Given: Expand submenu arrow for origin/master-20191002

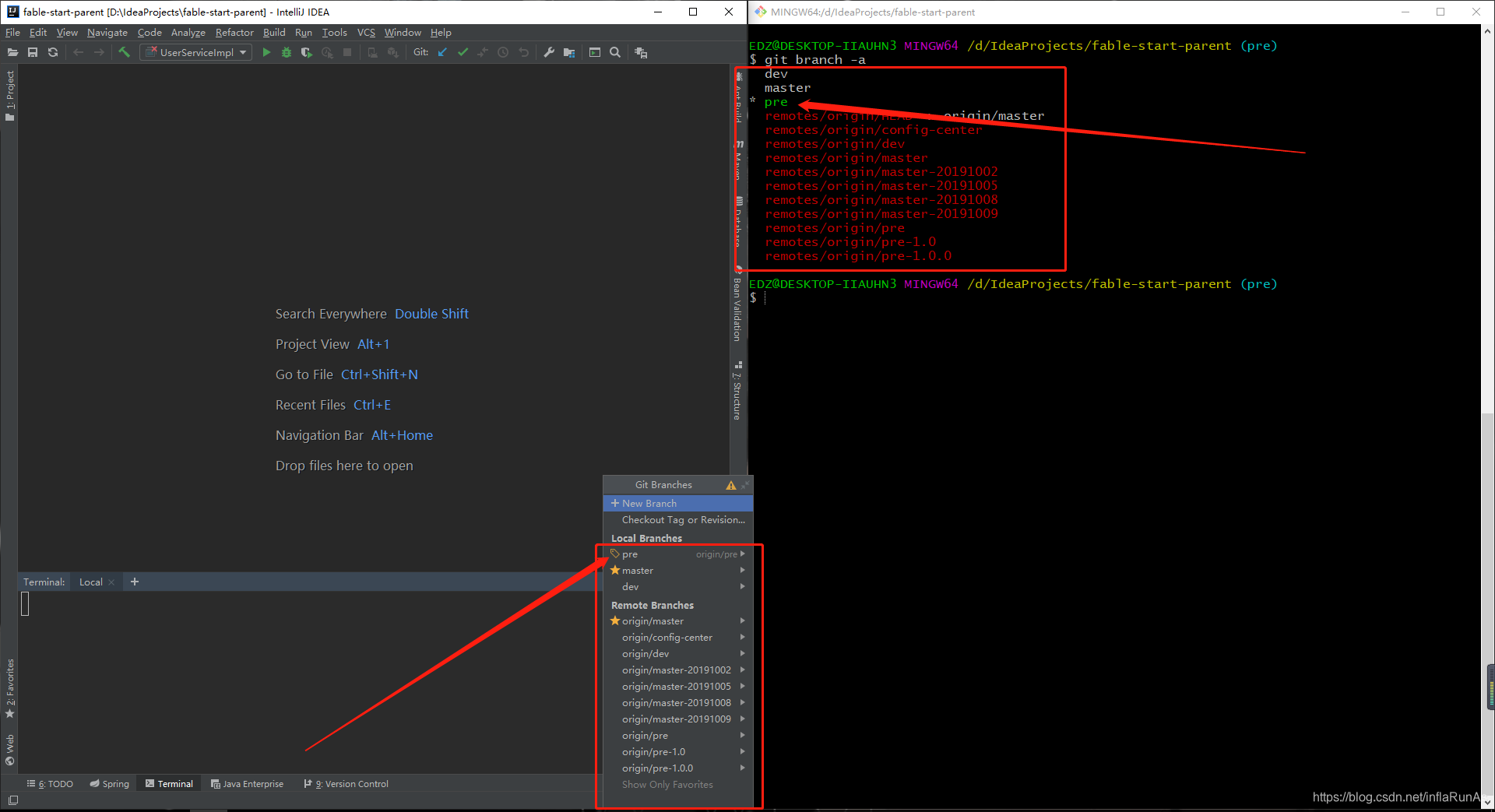Looking at the screenshot, I should point(743,670).
